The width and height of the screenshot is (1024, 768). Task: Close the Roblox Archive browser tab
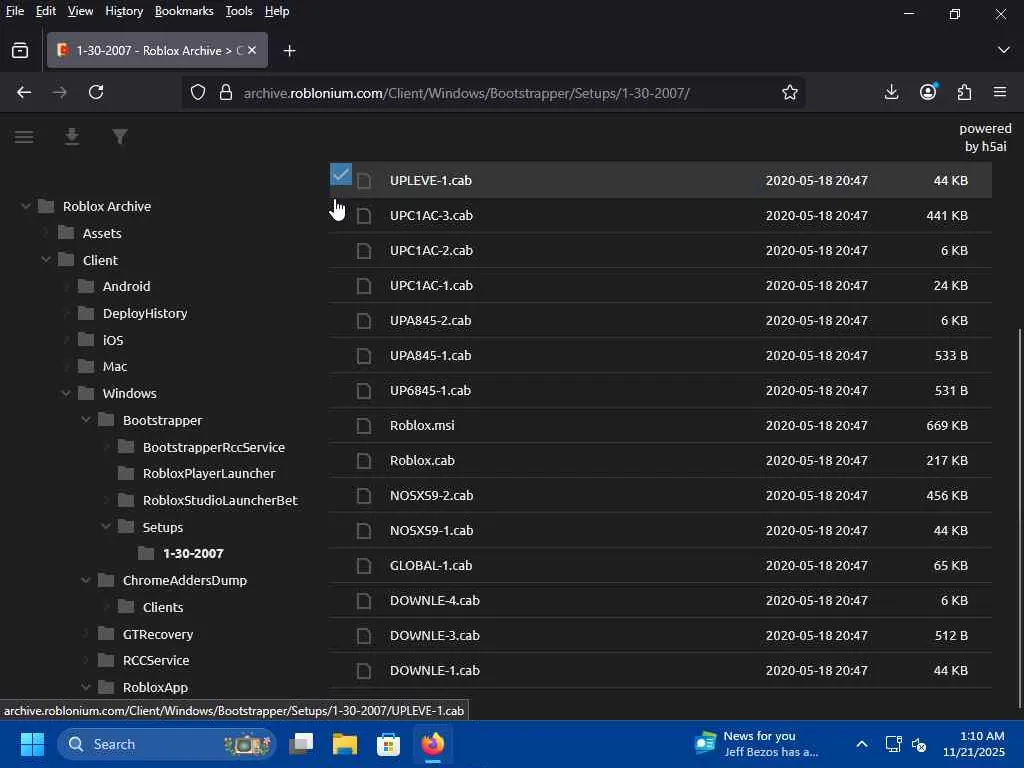pos(252,50)
